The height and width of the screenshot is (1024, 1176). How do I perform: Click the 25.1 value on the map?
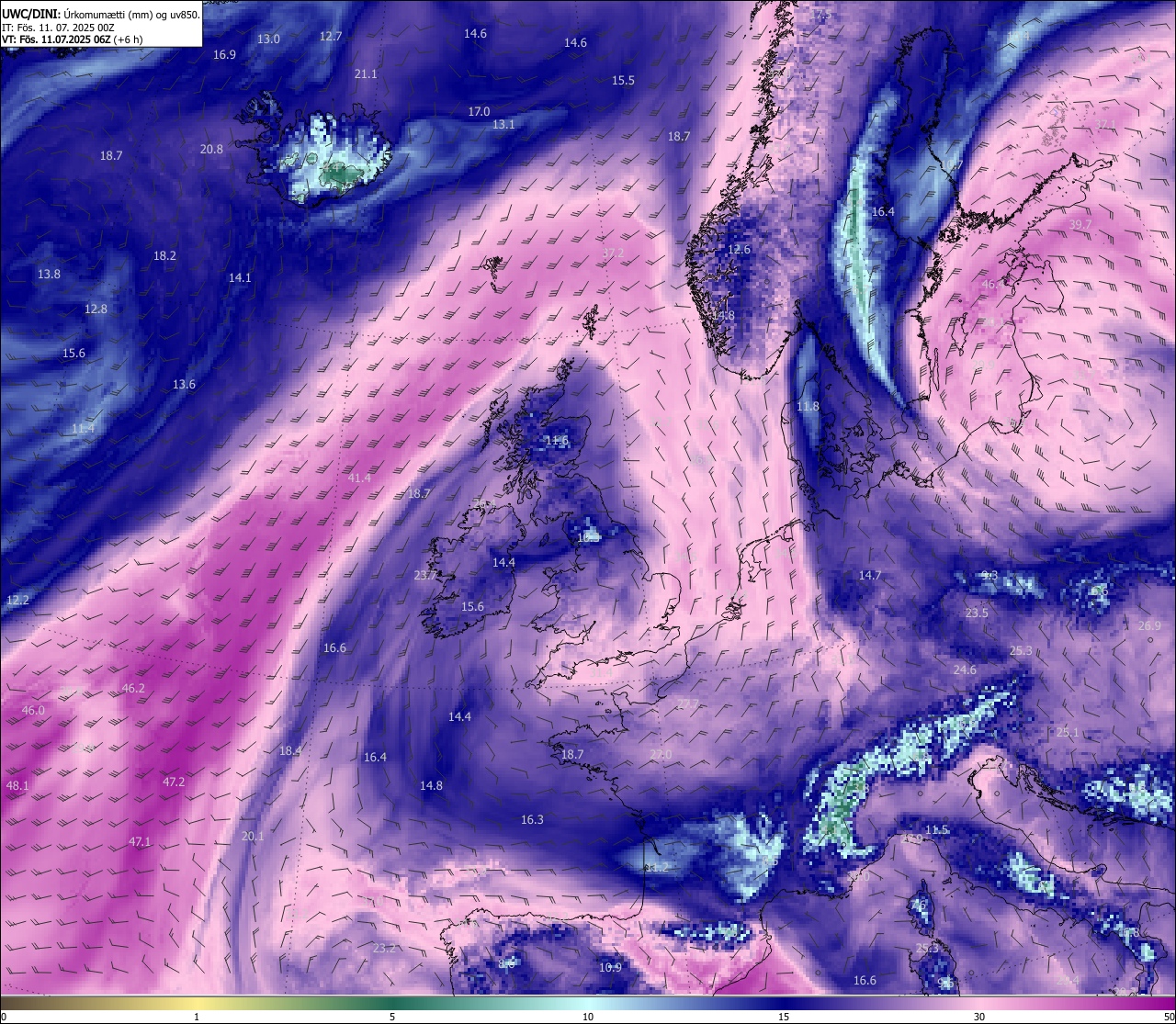[x=1068, y=733]
